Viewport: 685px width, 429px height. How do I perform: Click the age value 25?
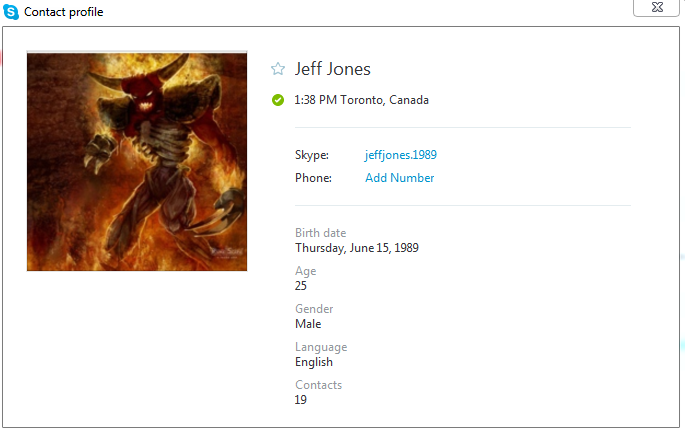tap(301, 286)
